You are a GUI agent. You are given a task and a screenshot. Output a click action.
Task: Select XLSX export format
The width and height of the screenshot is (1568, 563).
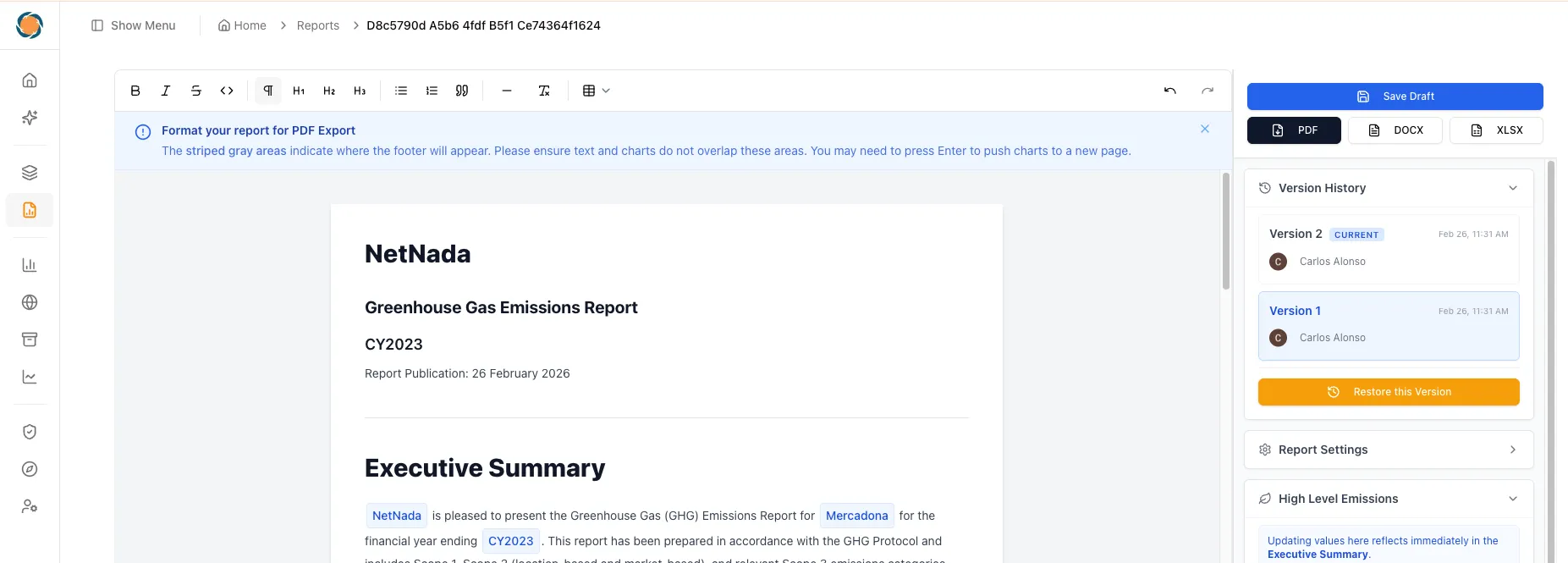(1496, 130)
